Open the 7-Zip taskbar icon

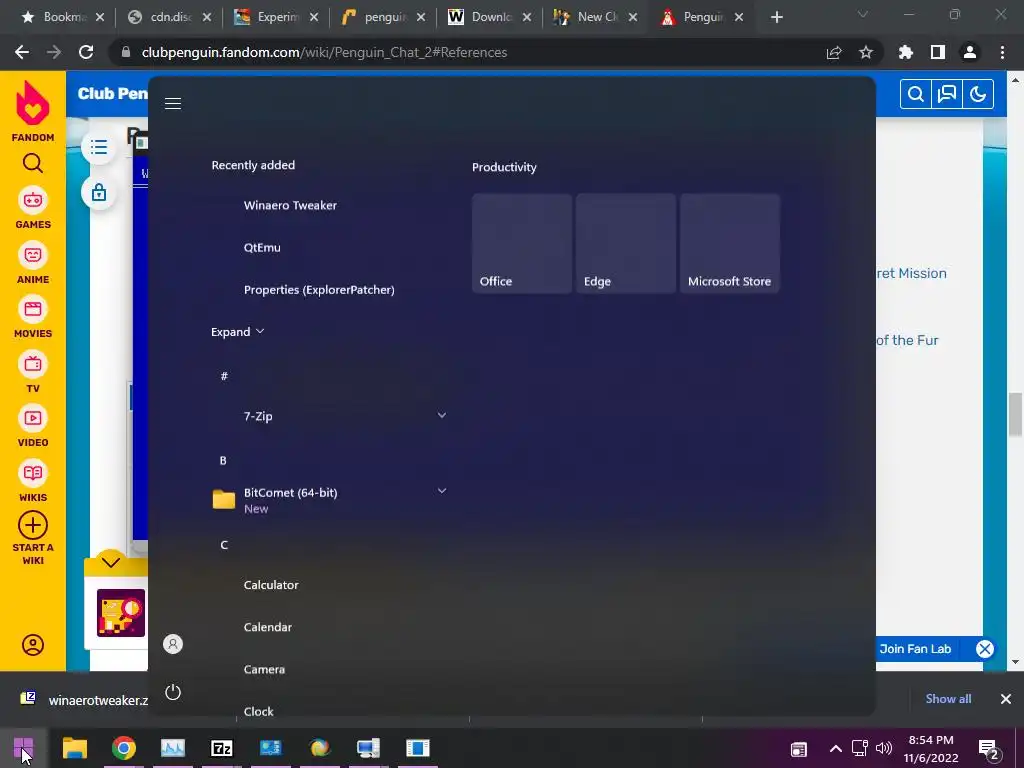pyautogui.click(x=222, y=748)
